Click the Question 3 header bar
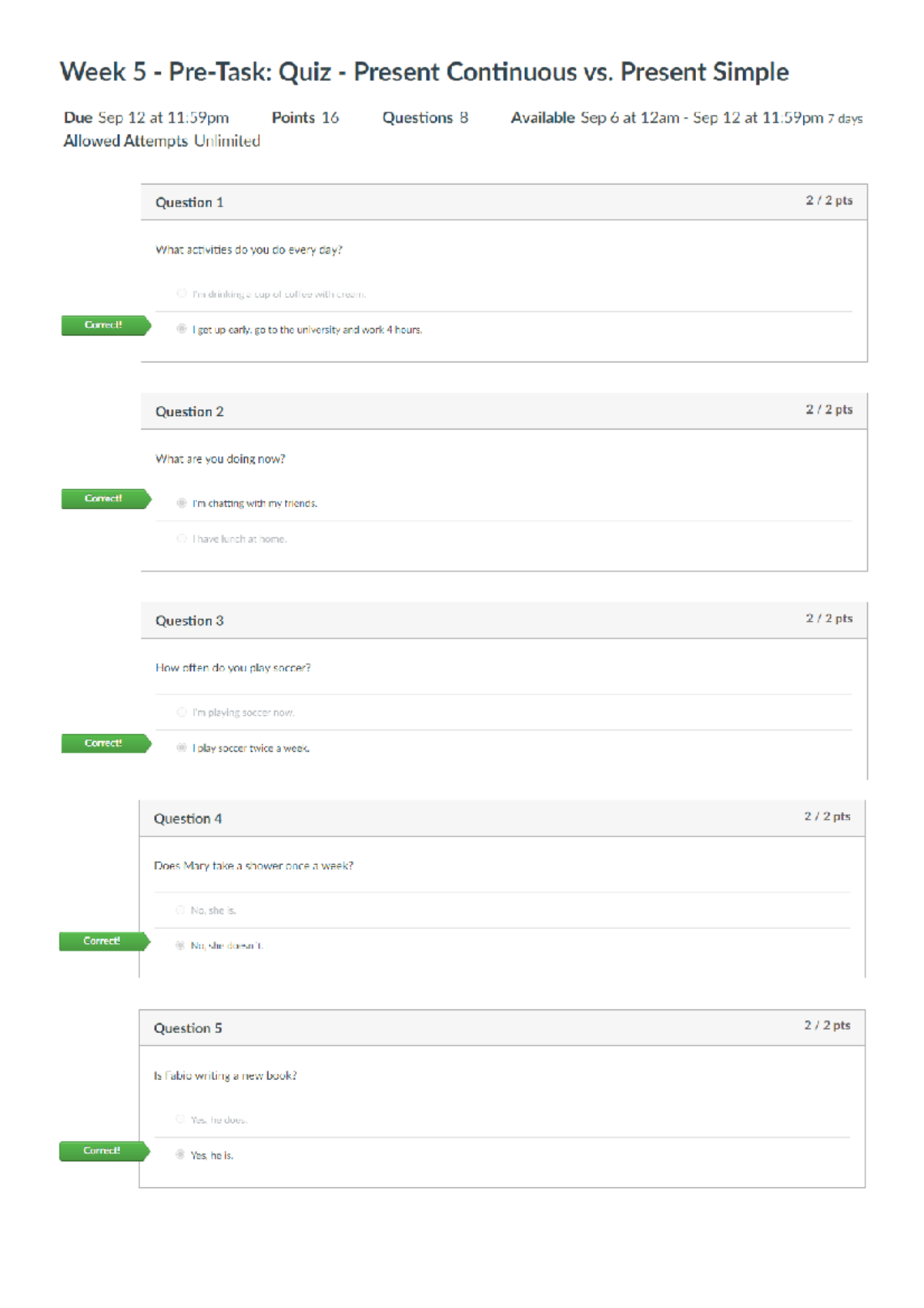This screenshot has height=1308, width=924. pyautogui.click(x=504, y=621)
